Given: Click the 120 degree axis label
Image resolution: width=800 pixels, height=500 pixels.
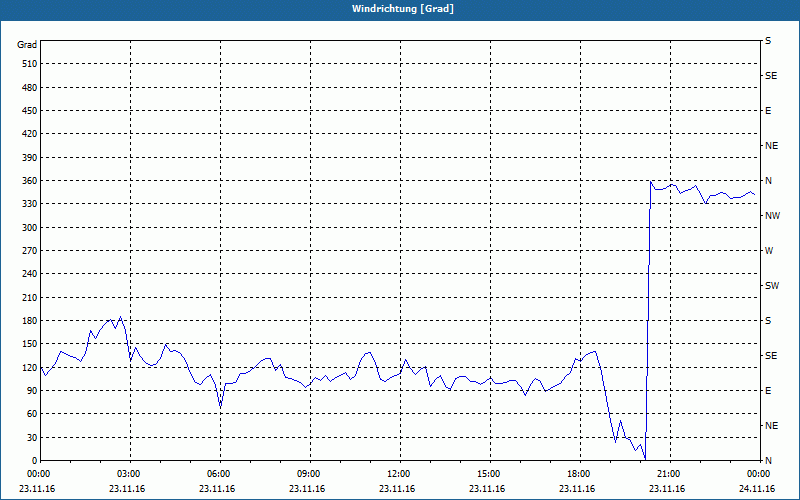Looking at the screenshot, I should pos(29,367).
